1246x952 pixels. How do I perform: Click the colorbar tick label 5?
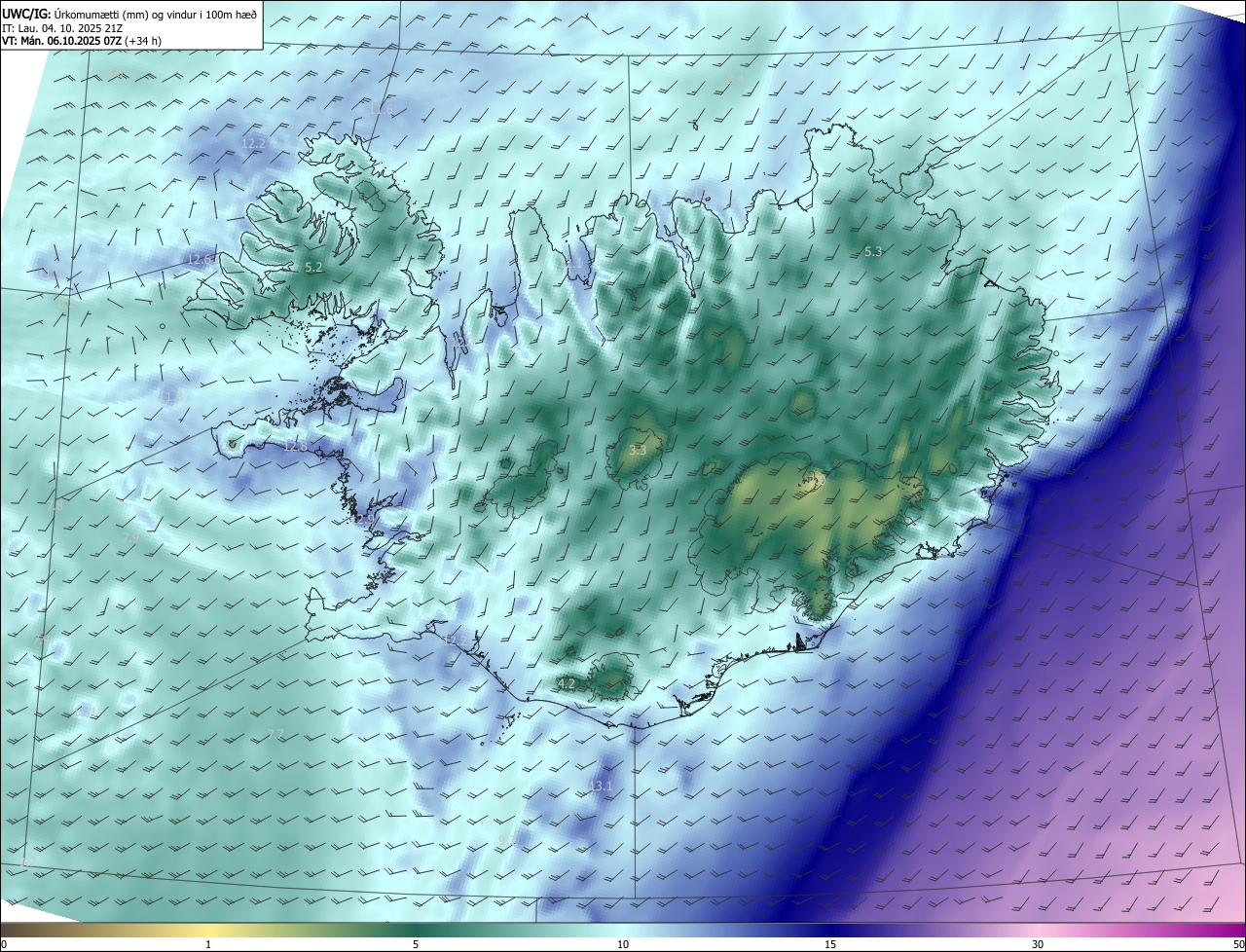click(416, 944)
